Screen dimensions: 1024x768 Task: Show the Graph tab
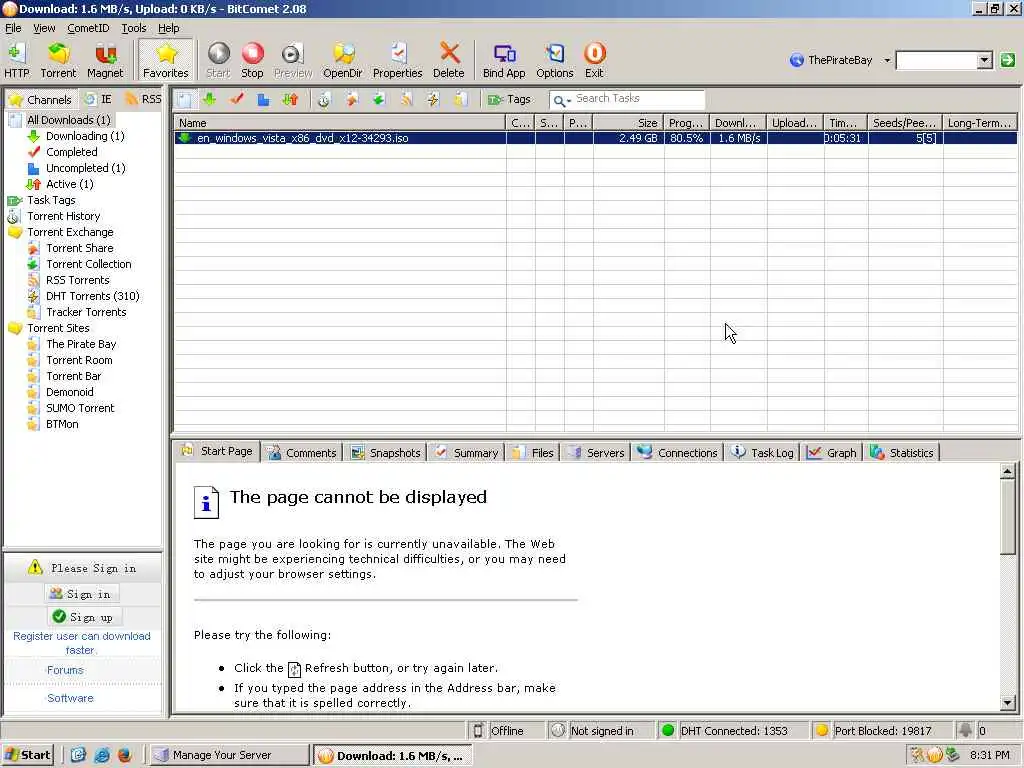point(832,453)
